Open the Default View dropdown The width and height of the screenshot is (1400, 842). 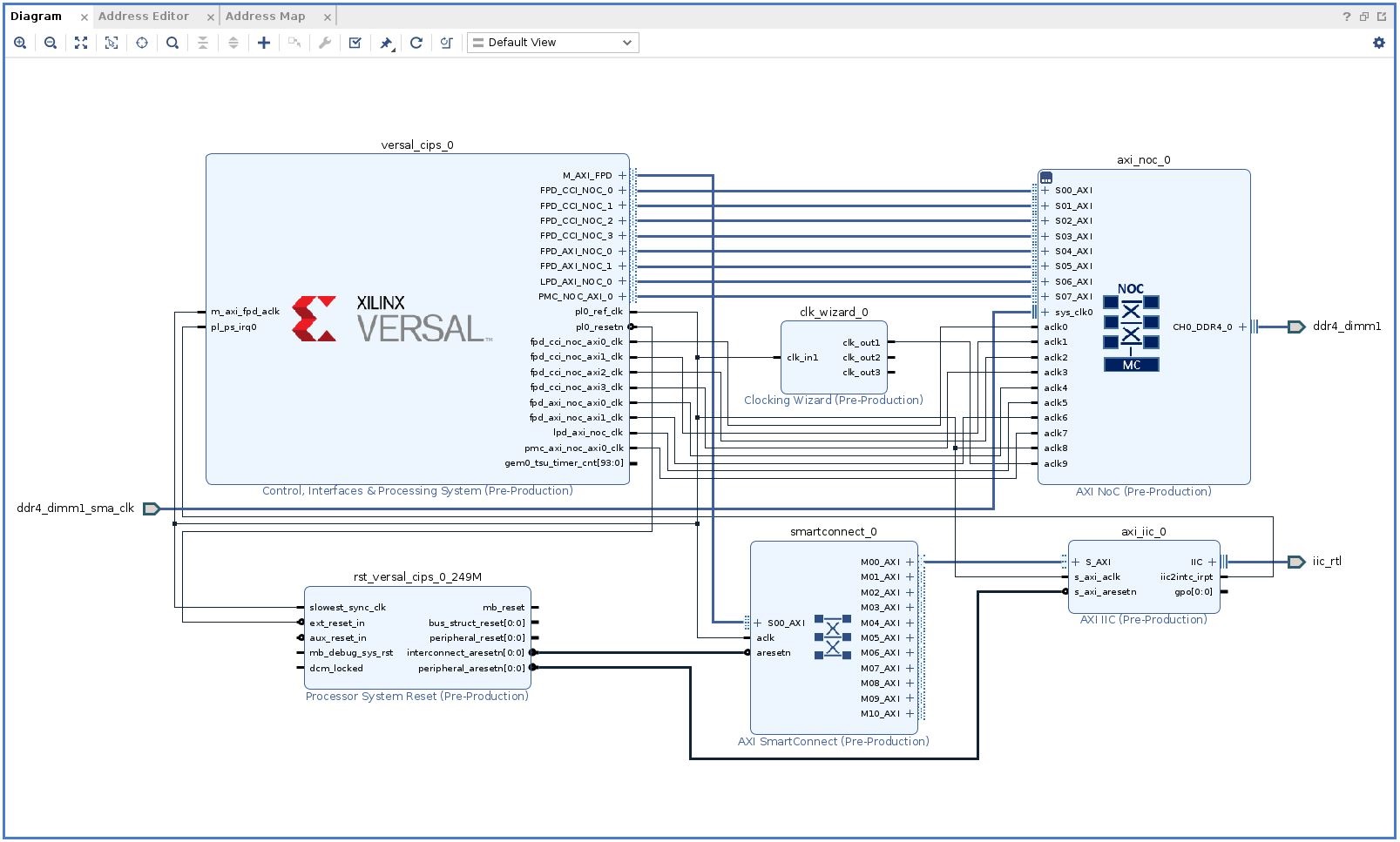tap(553, 43)
